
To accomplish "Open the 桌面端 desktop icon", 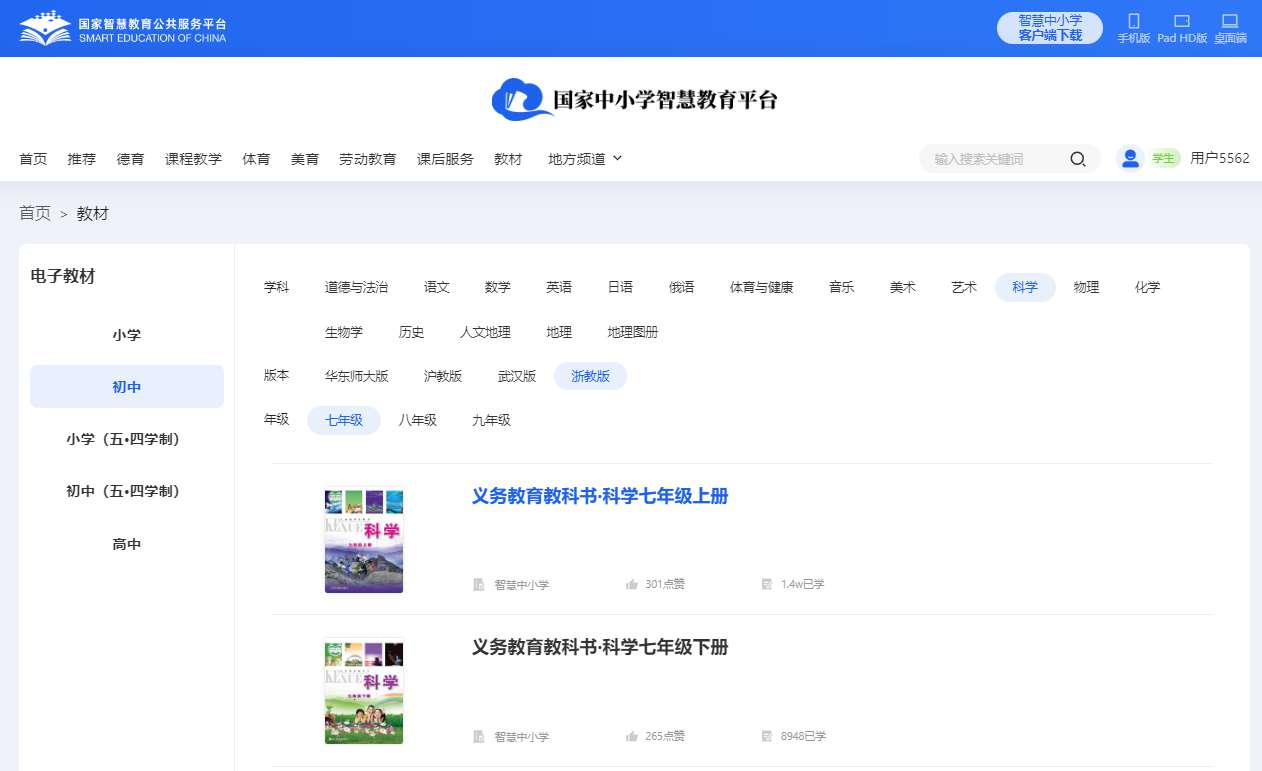I will (x=1230, y=21).
